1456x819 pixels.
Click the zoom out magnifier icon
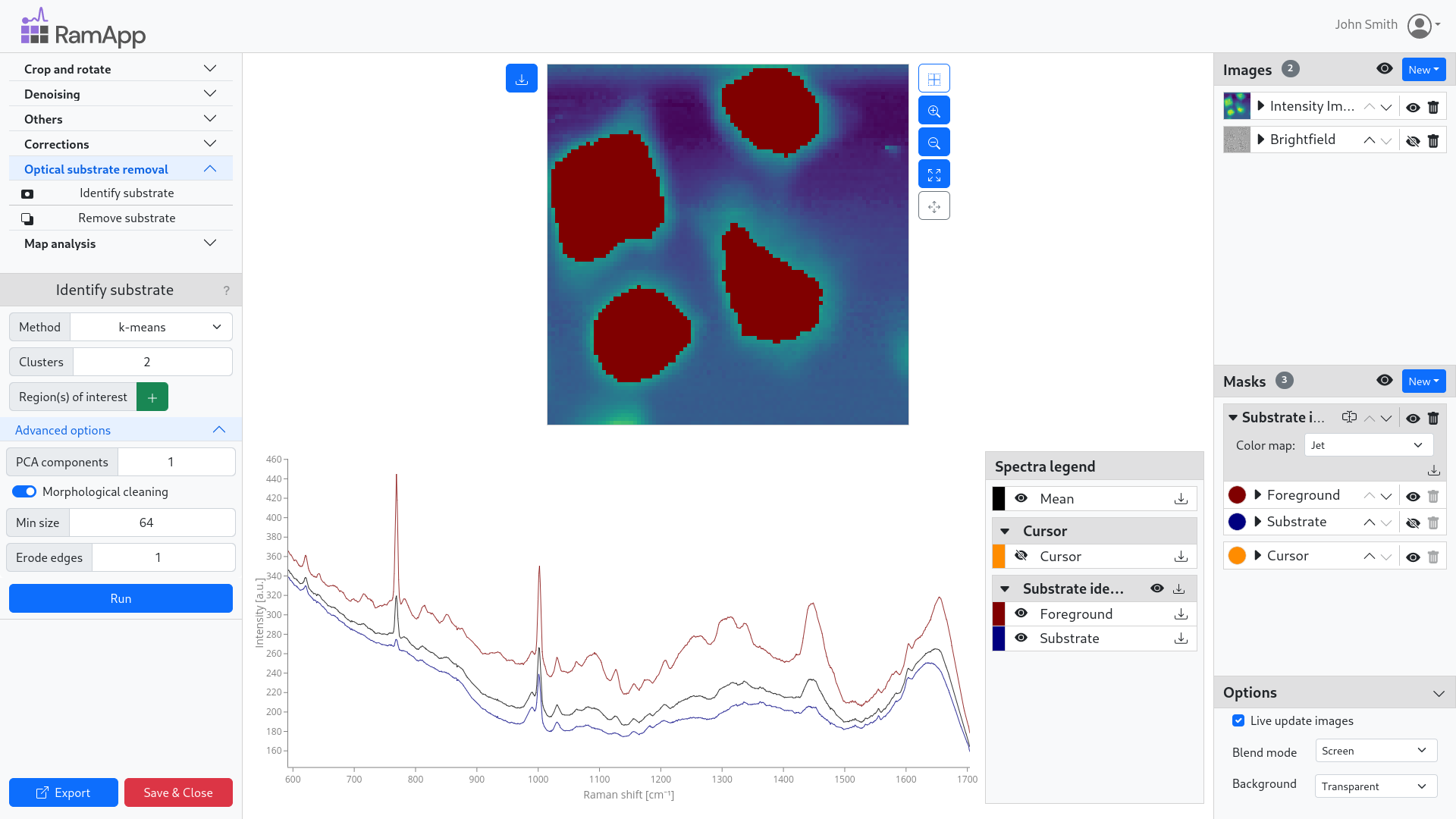click(x=934, y=143)
